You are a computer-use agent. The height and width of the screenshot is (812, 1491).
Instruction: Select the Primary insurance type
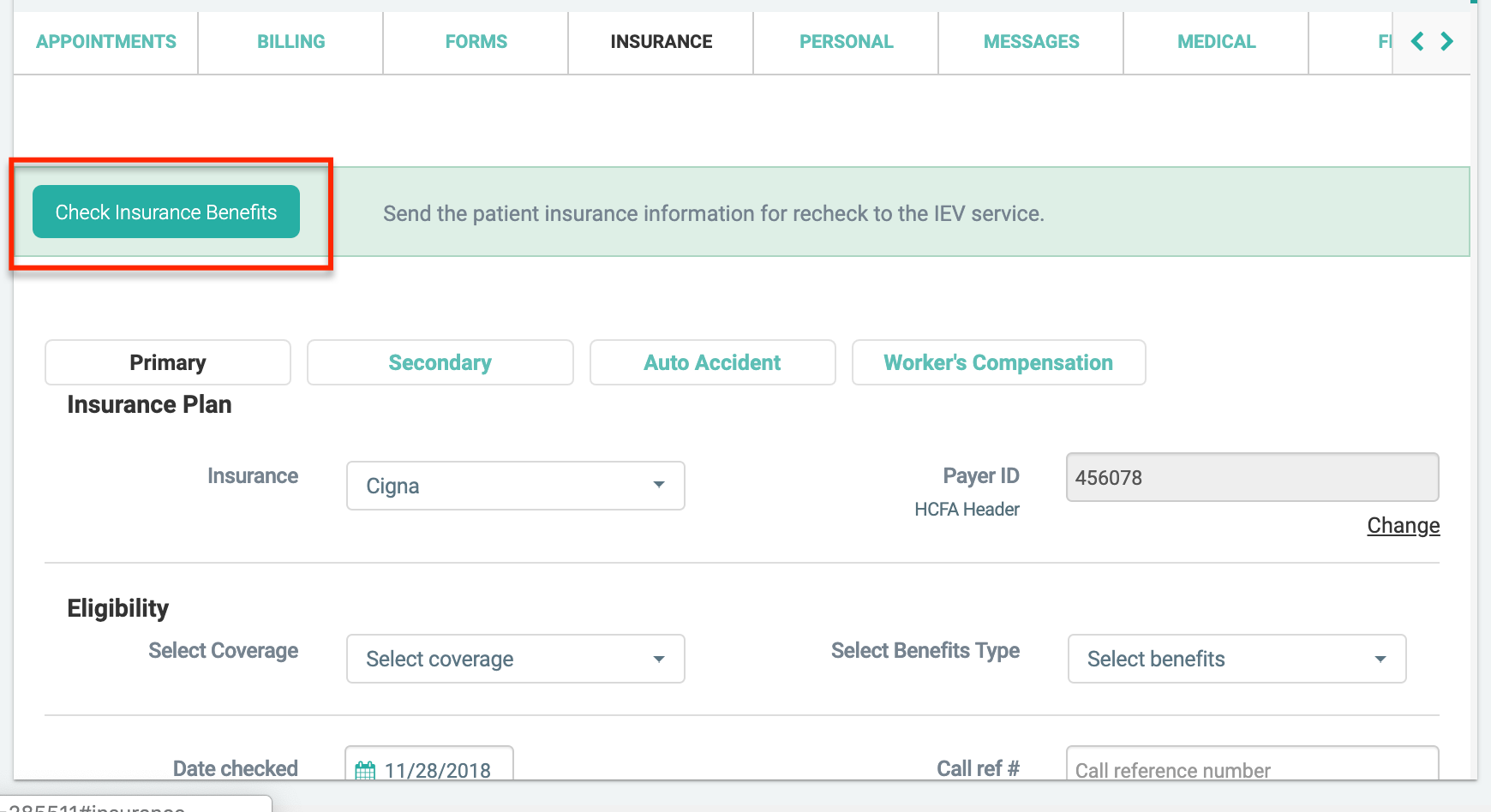168,362
